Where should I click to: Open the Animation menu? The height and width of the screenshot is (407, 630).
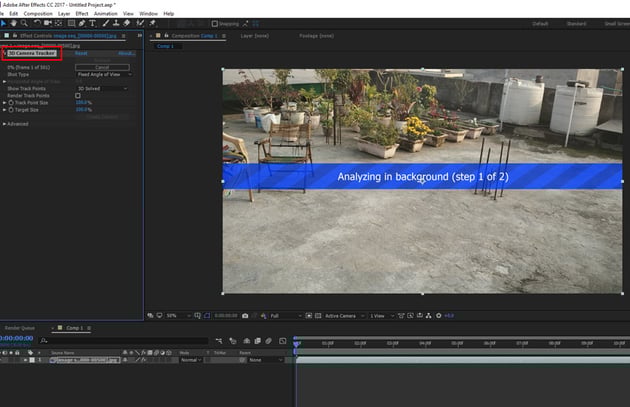(106, 14)
